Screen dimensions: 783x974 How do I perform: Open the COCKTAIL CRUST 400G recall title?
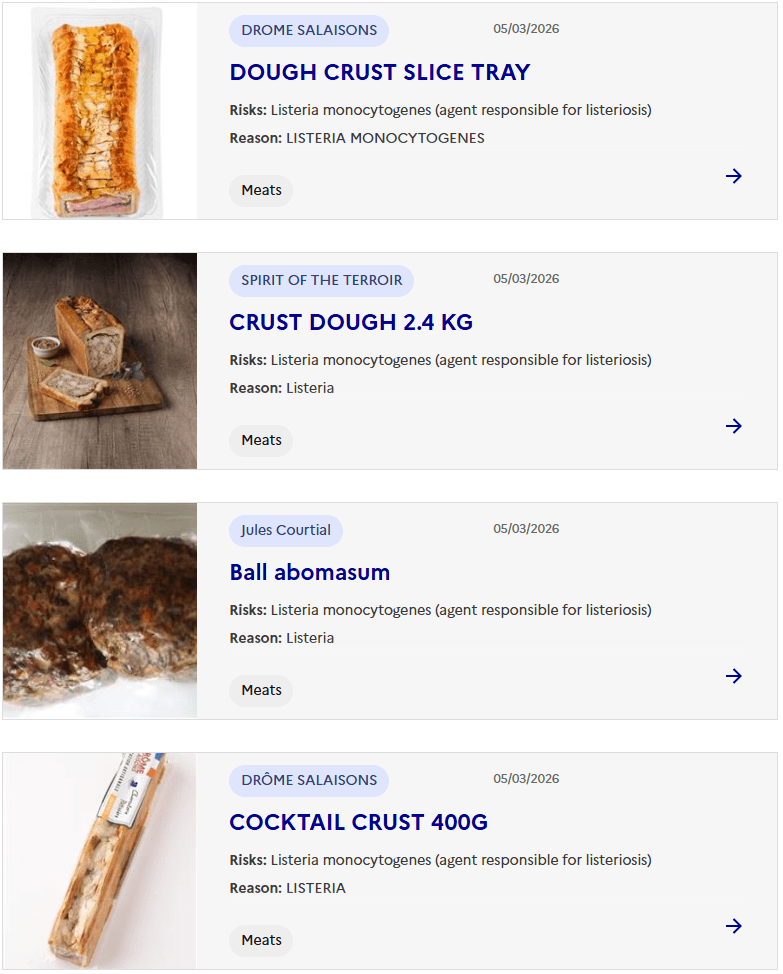coord(358,822)
